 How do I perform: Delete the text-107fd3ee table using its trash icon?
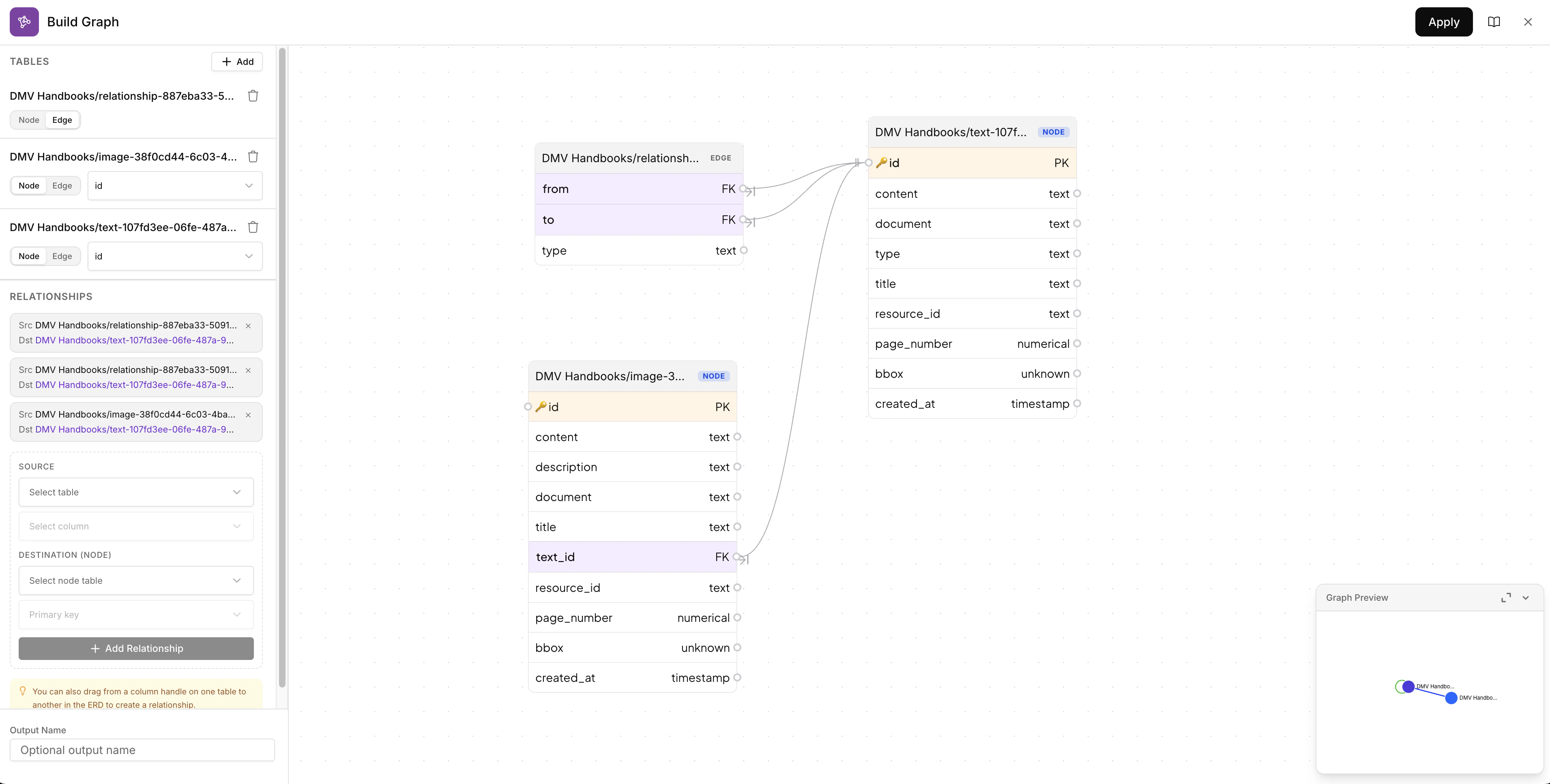(x=253, y=227)
